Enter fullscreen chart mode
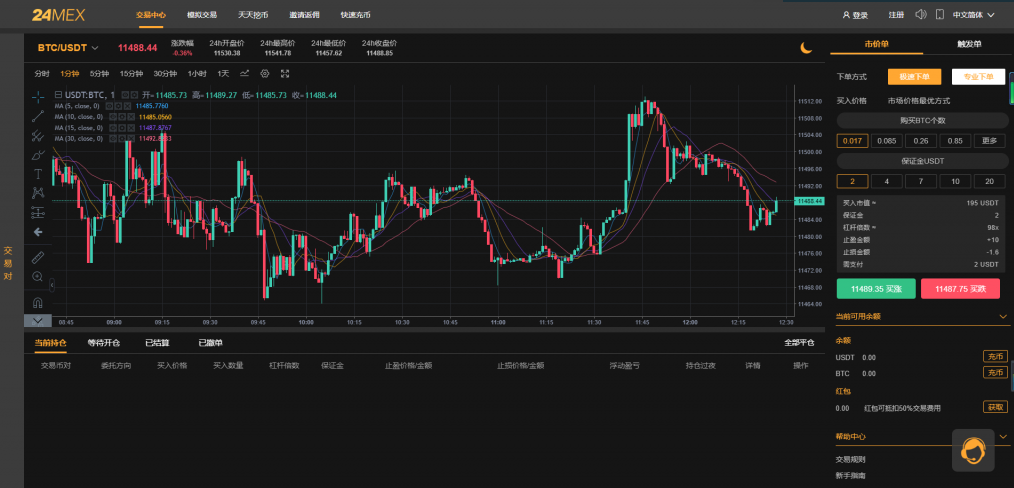This screenshot has width=1014, height=488. click(285, 73)
